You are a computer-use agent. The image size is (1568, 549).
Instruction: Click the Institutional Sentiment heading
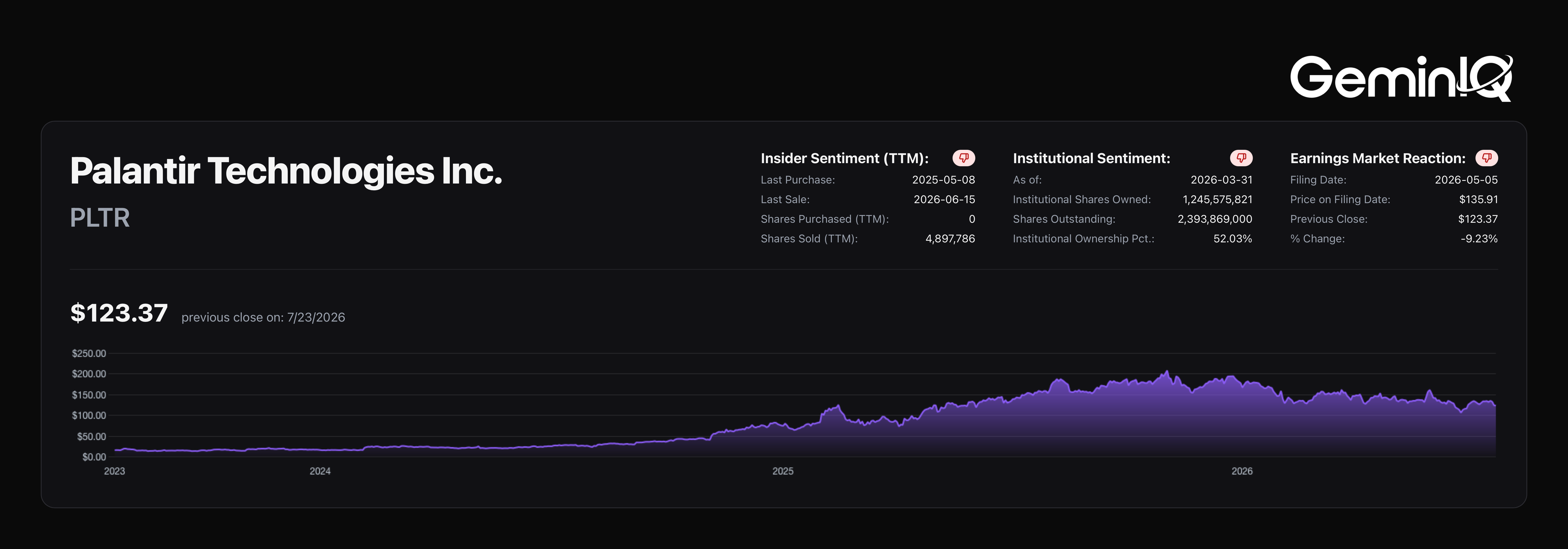point(1091,158)
